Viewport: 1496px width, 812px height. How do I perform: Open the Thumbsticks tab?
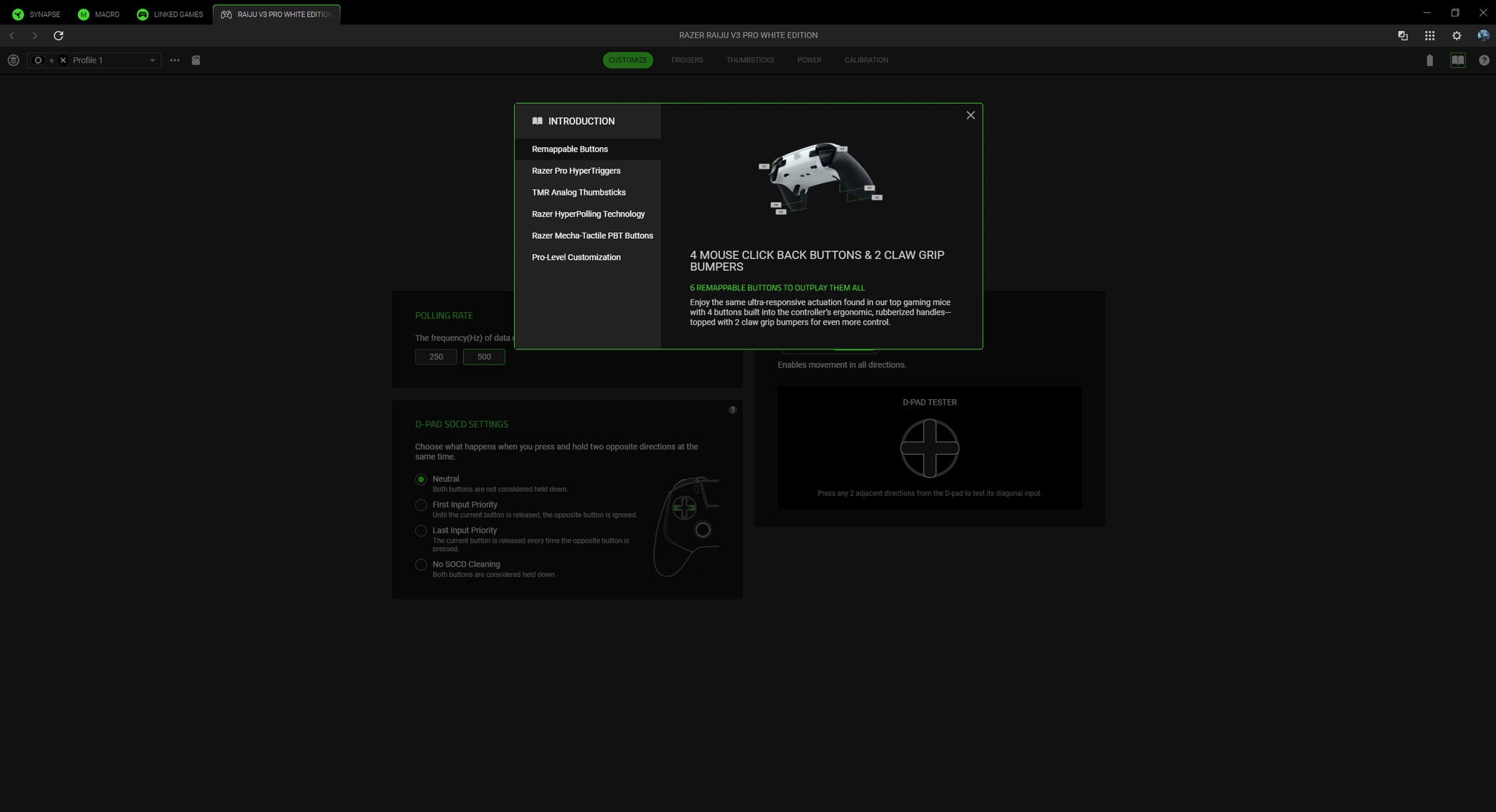click(749, 60)
